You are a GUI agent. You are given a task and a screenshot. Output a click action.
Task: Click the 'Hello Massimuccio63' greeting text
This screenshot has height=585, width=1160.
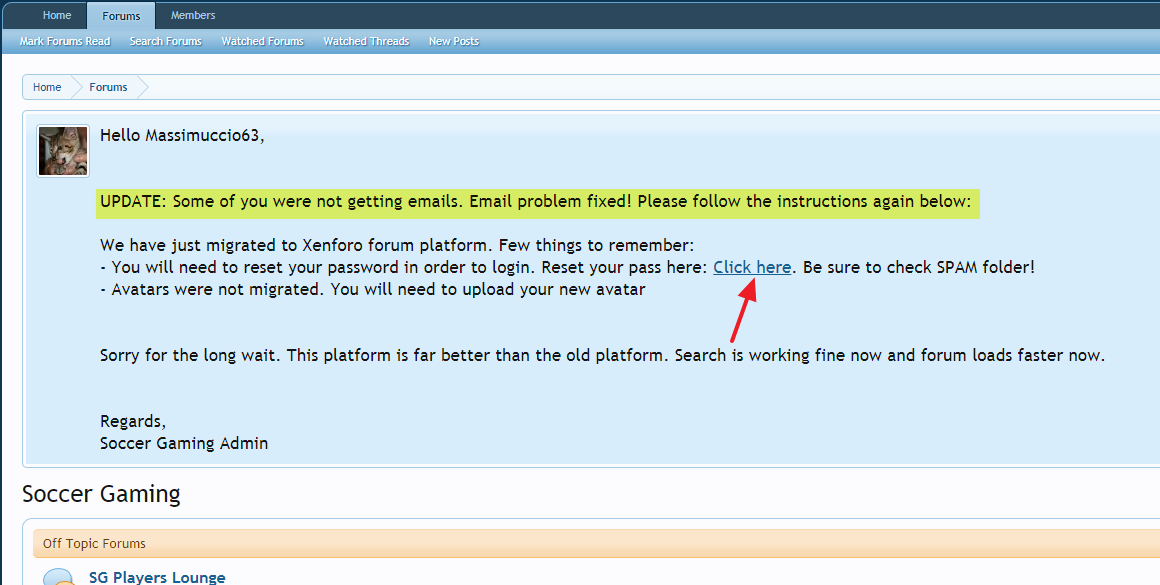(182, 136)
